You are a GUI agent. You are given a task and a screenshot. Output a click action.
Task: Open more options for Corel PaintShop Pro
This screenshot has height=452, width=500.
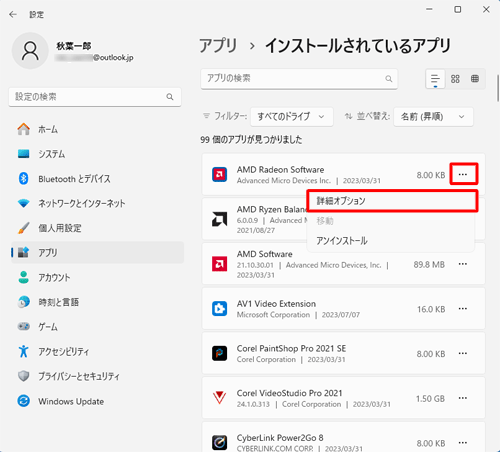coord(463,353)
